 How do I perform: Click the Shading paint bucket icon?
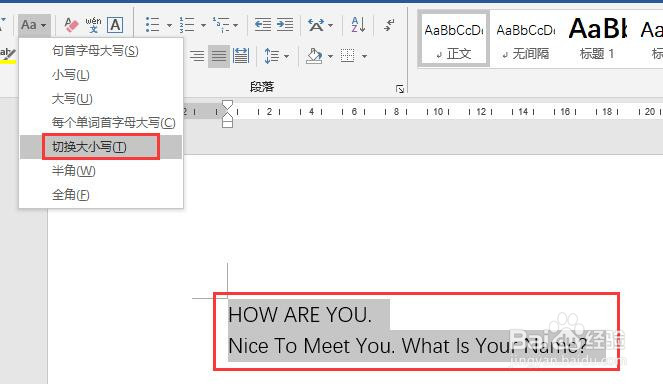click(x=314, y=55)
